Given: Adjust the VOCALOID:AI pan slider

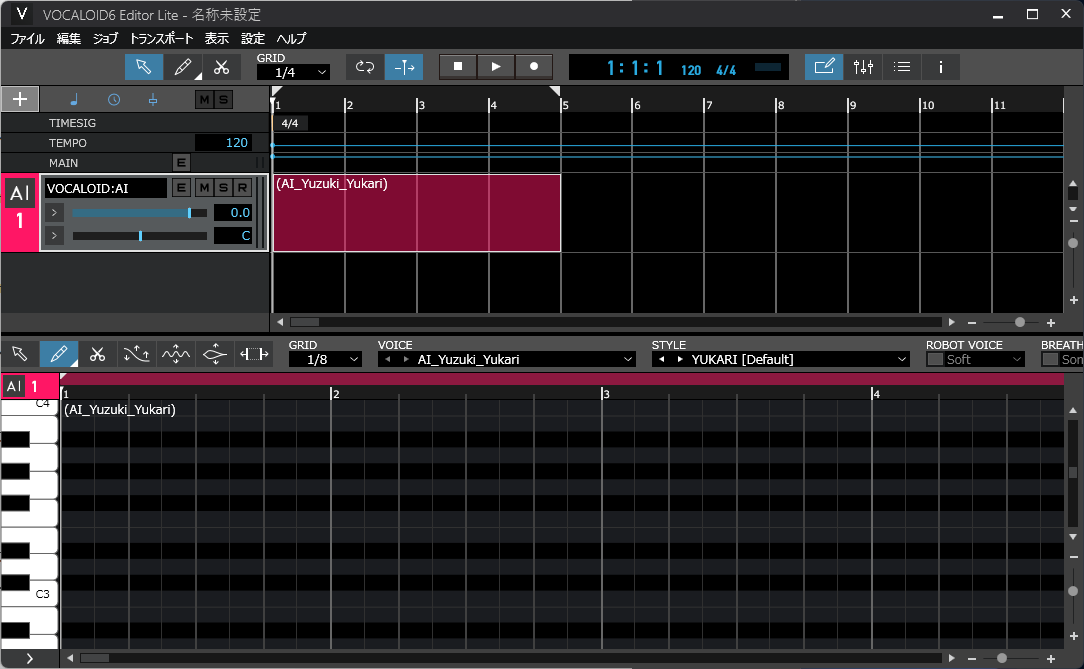Looking at the screenshot, I should point(140,236).
